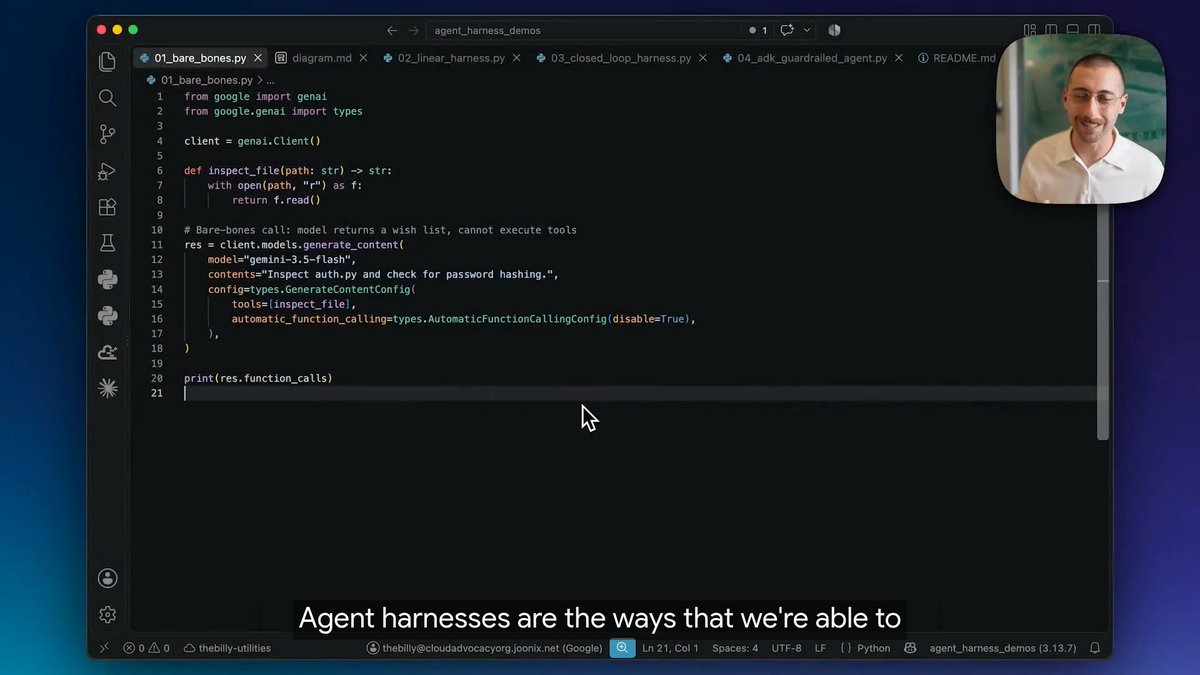Toggle the secondary side bar
The image size is (1200, 675).
point(1094,30)
